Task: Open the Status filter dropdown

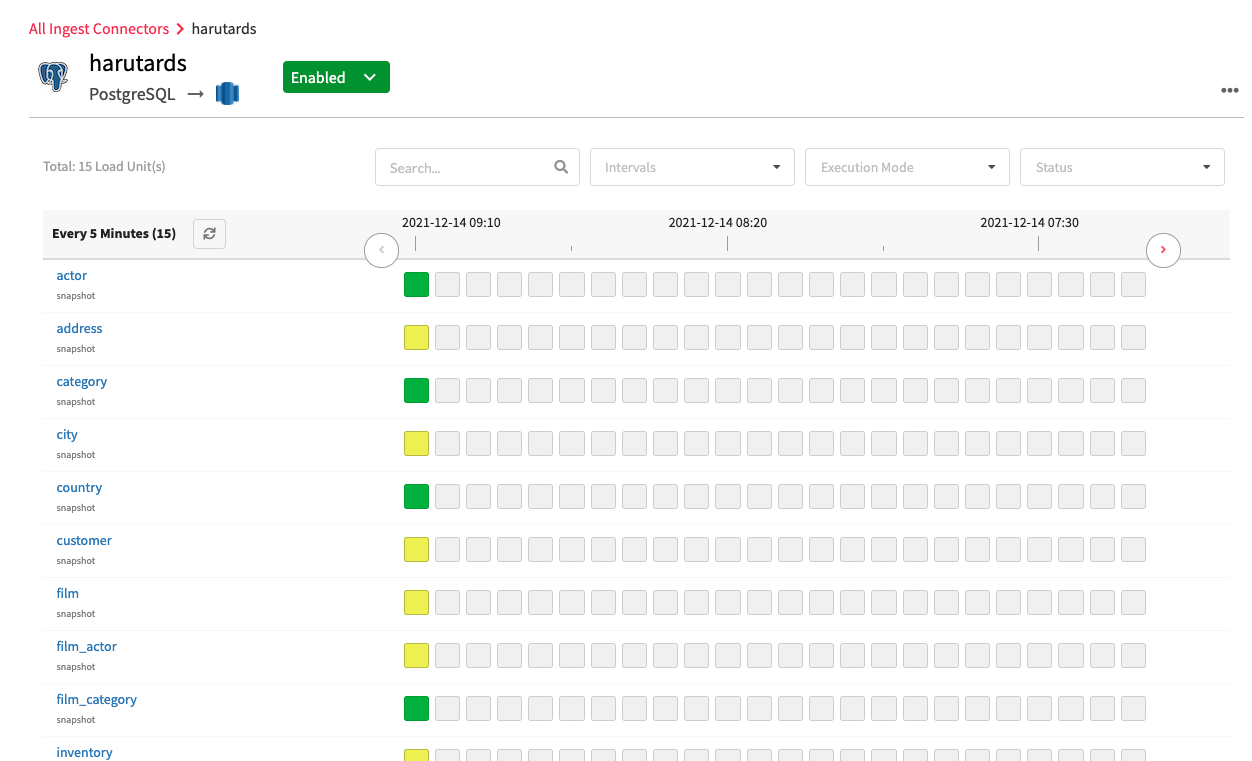Action: pyautogui.click(x=1122, y=167)
